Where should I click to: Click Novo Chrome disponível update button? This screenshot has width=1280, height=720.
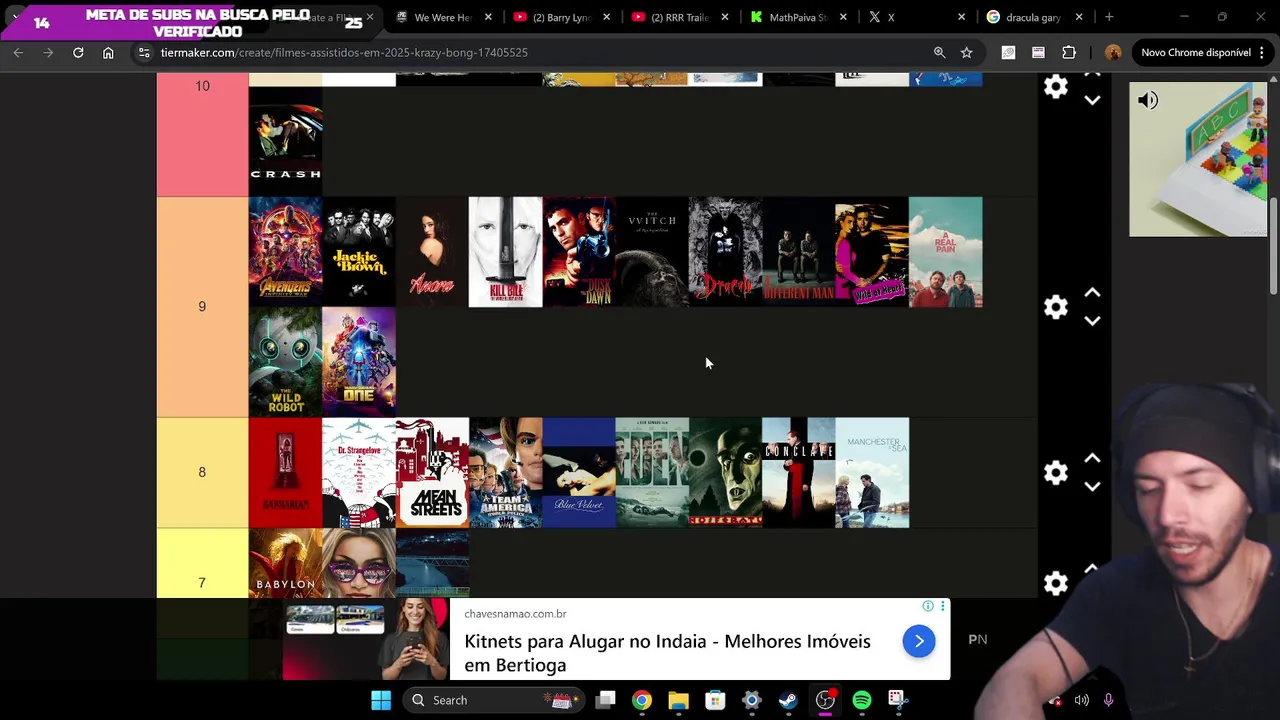pos(1195,52)
